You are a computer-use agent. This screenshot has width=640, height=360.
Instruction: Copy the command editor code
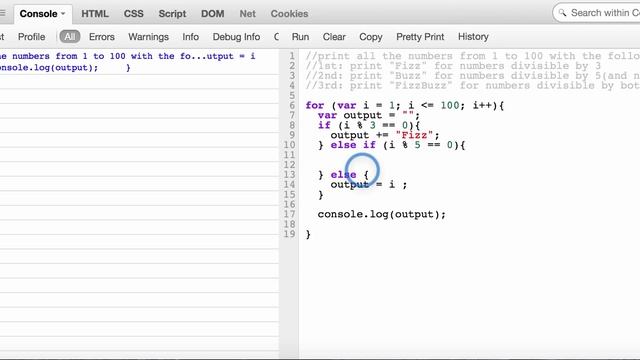(x=371, y=37)
